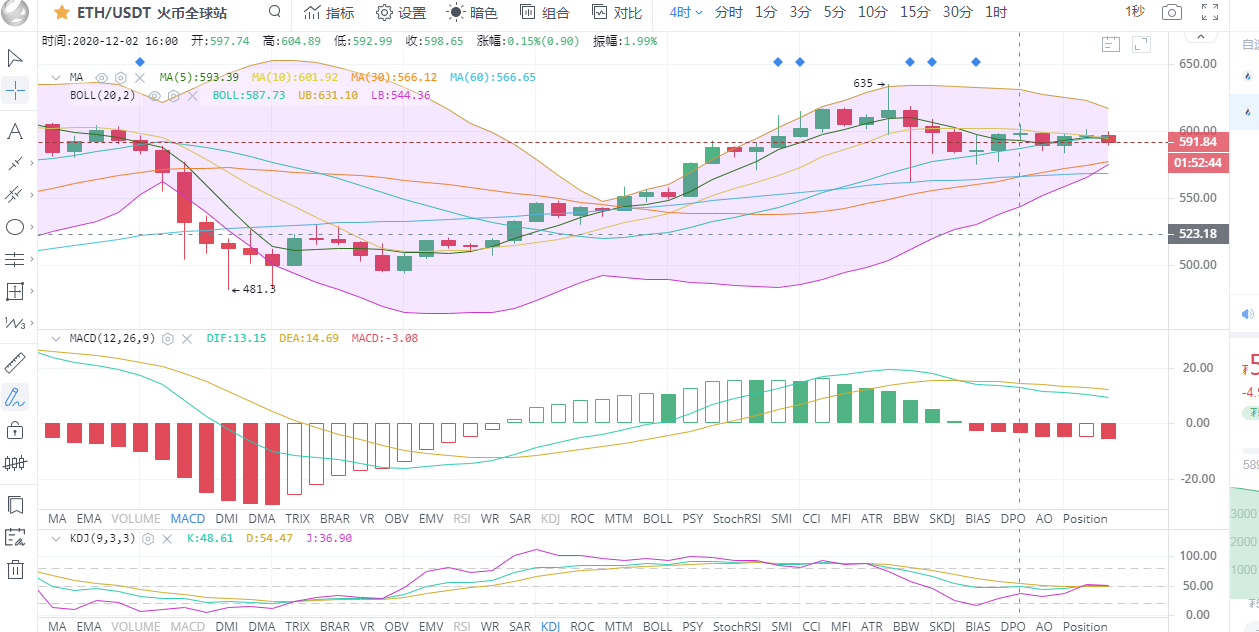Click the star favorite icon for ETH/USDT
The height and width of the screenshot is (632, 1259).
(x=61, y=13)
